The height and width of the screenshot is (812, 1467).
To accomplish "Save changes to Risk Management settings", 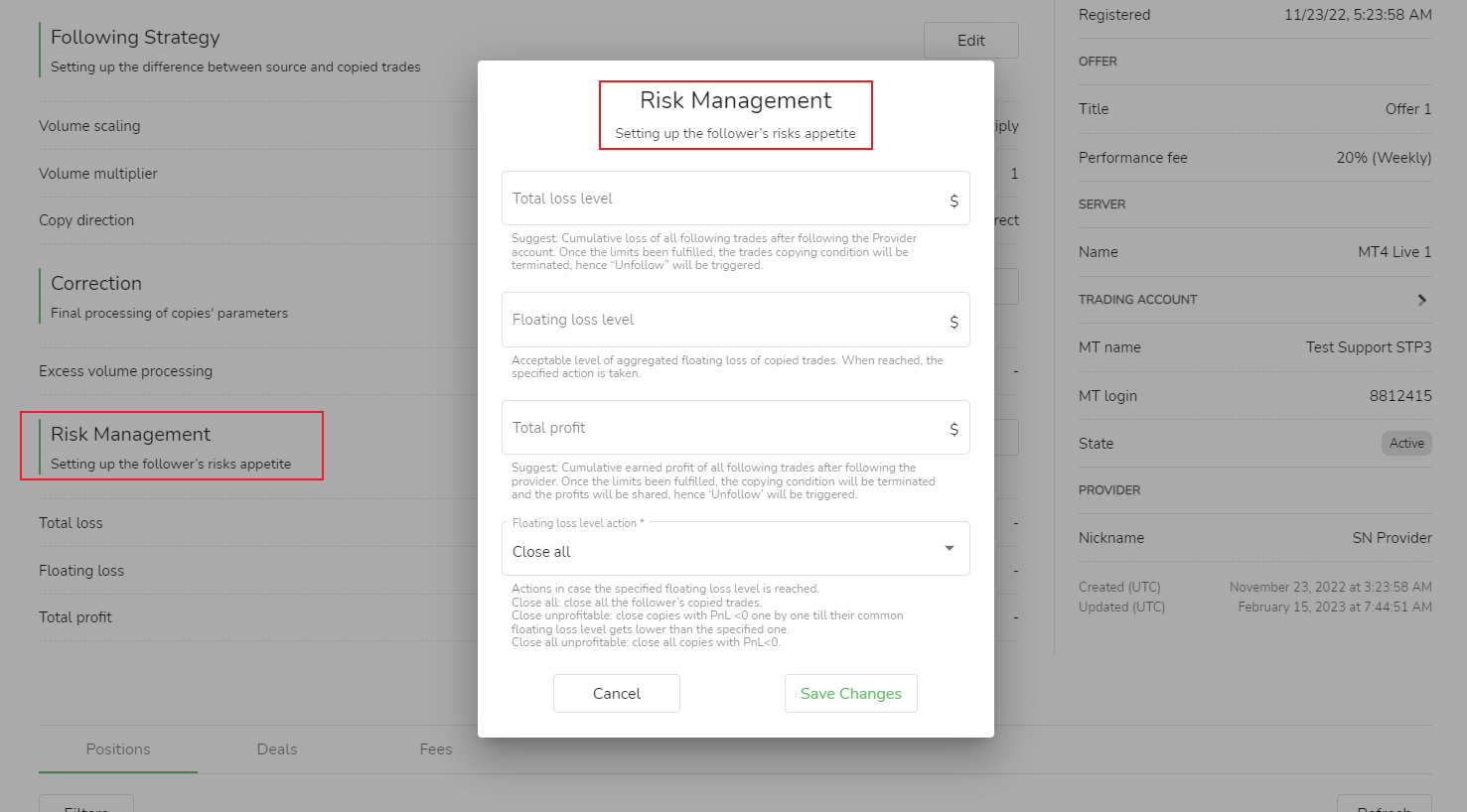I will pos(850,694).
